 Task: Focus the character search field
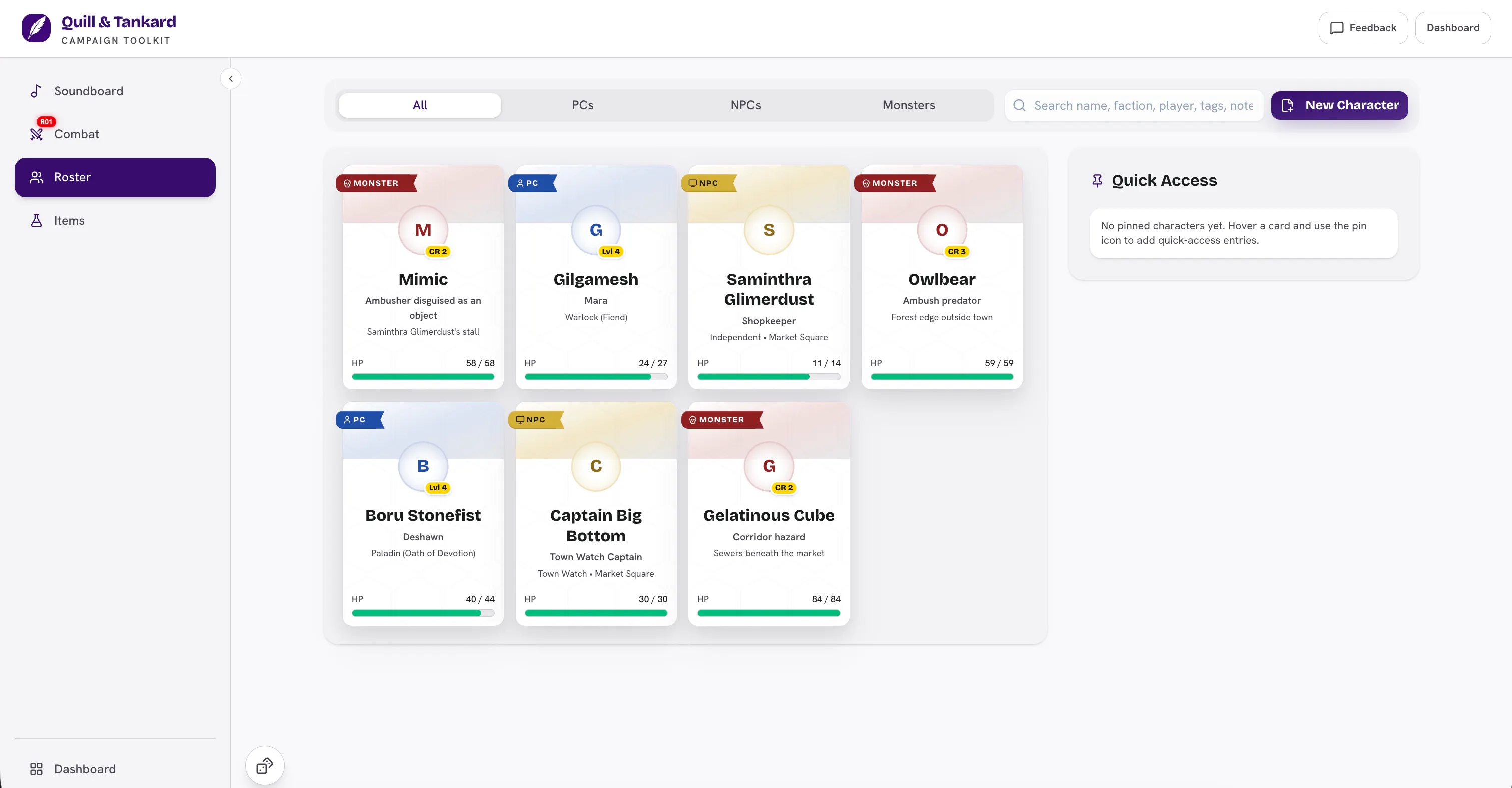1134,106
